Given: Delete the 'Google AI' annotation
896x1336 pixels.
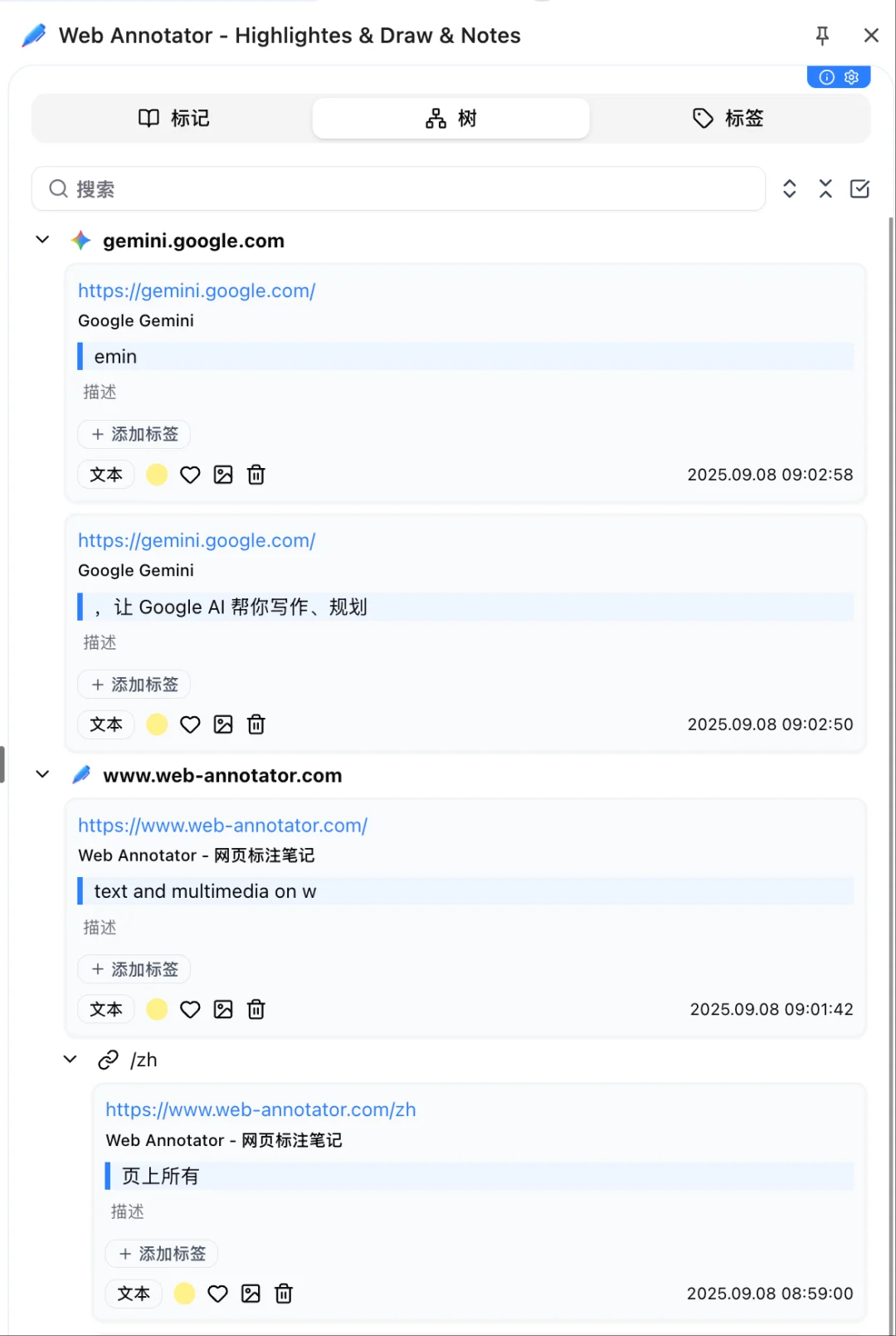Looking at the screenshot, I should tap(256, 724).
